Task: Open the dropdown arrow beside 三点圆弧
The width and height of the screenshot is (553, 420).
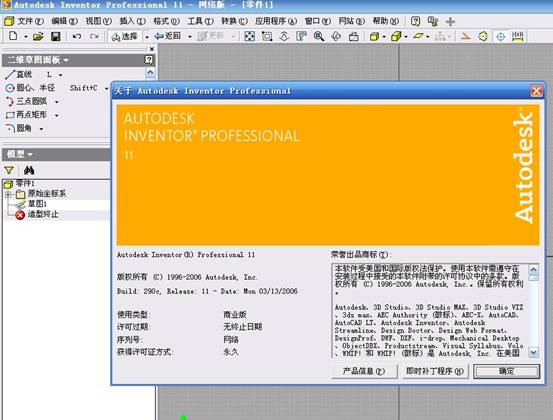Action: pos(56,102)
